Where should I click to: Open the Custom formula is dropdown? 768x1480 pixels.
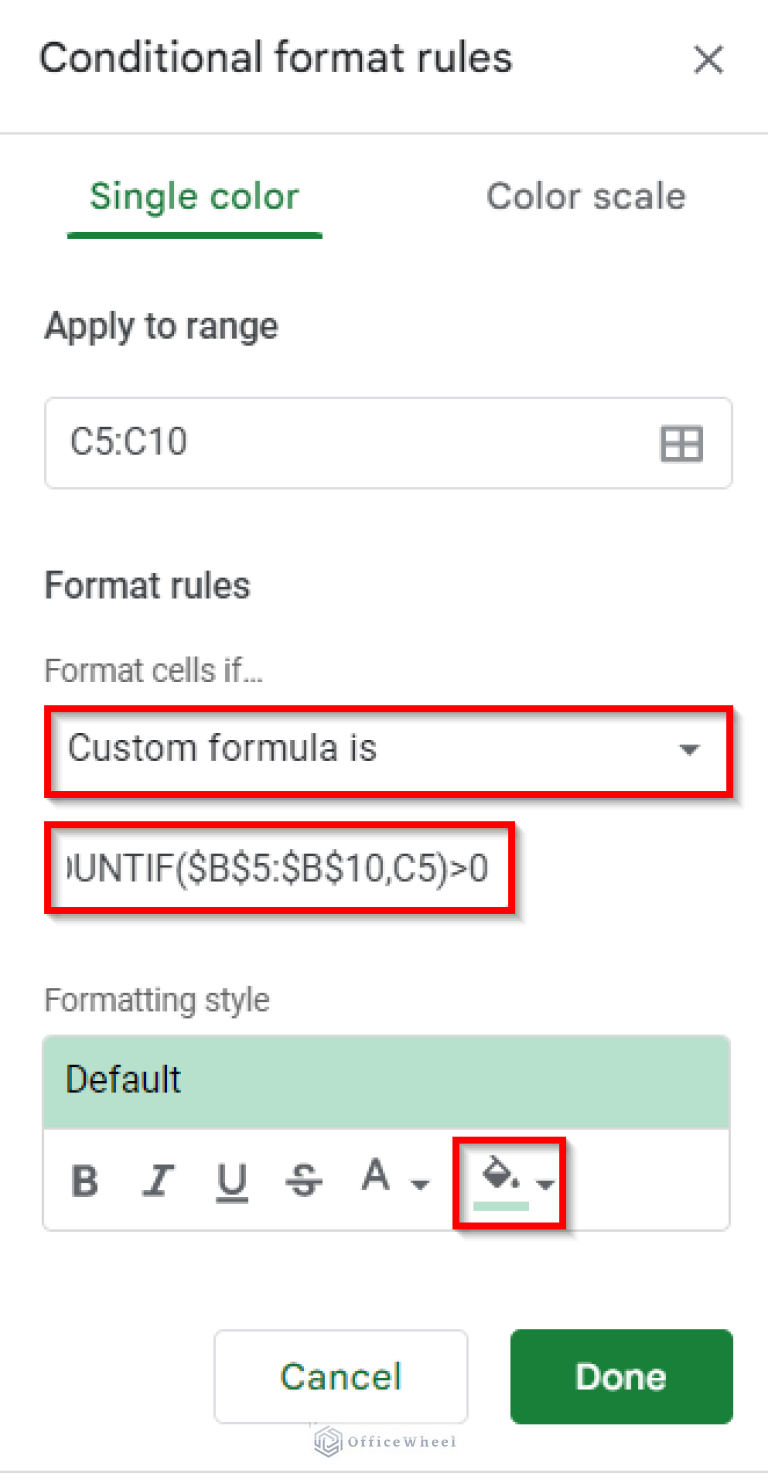[x=689, y=750]
